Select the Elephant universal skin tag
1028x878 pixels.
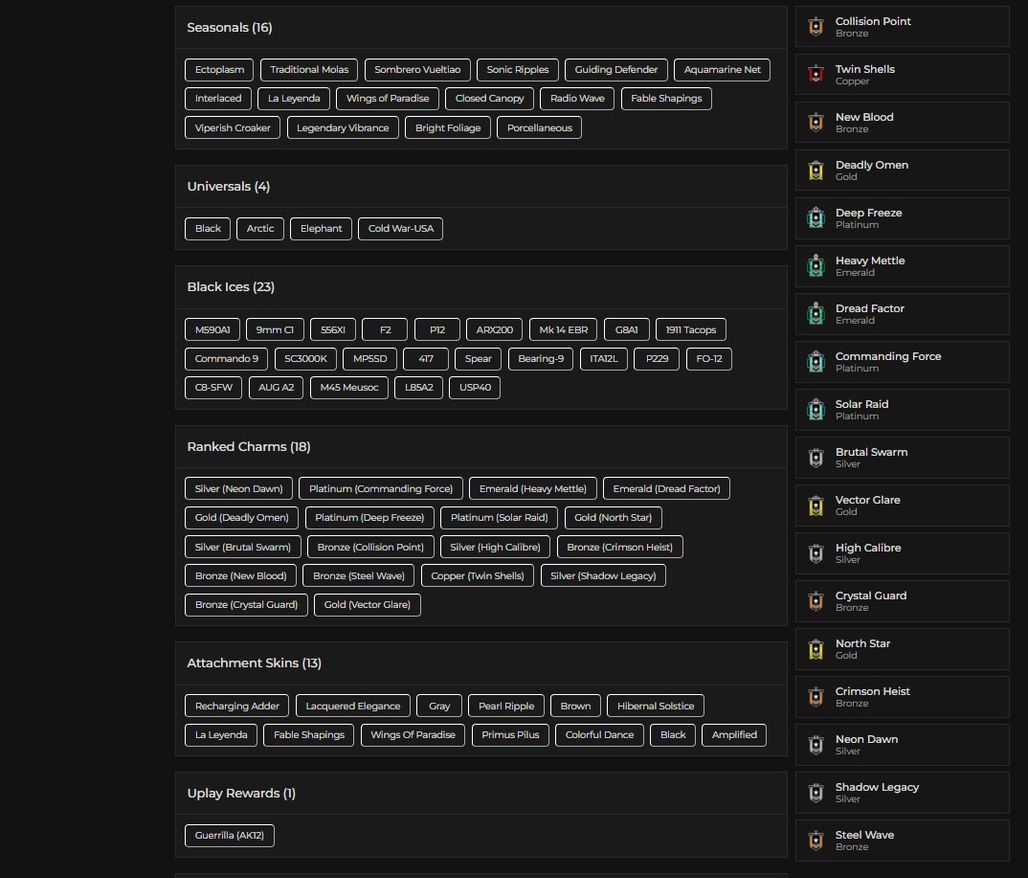tap(321, 229)
